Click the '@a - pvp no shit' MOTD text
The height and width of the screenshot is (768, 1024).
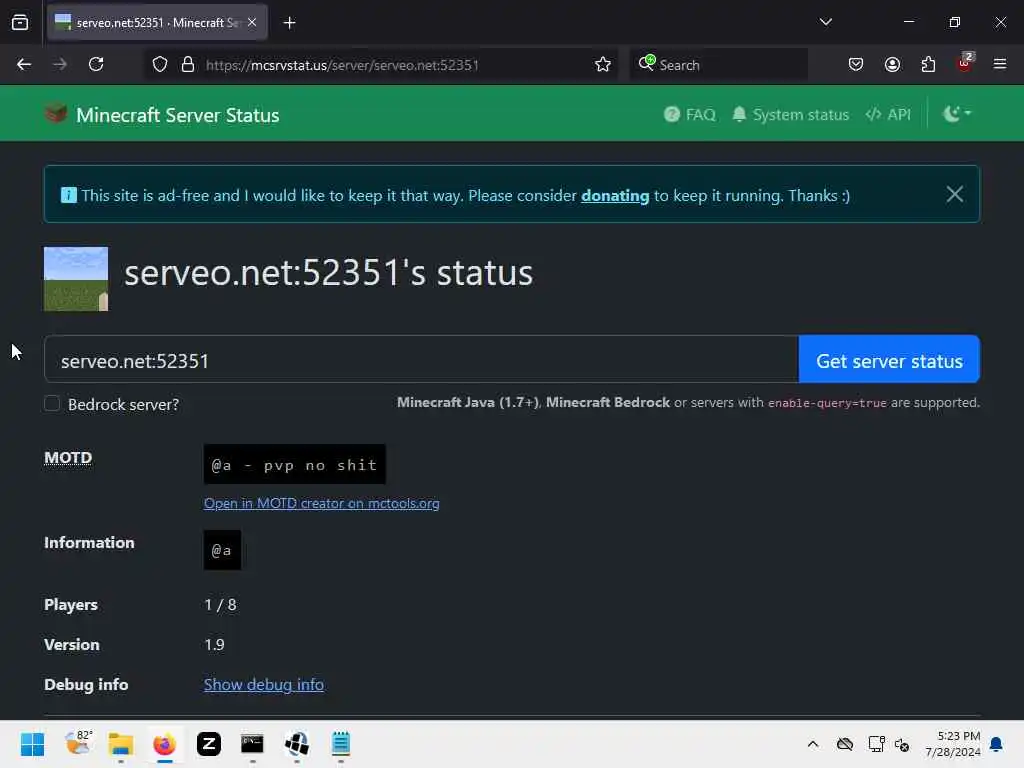pyautogui.click(x=295, y=464)
